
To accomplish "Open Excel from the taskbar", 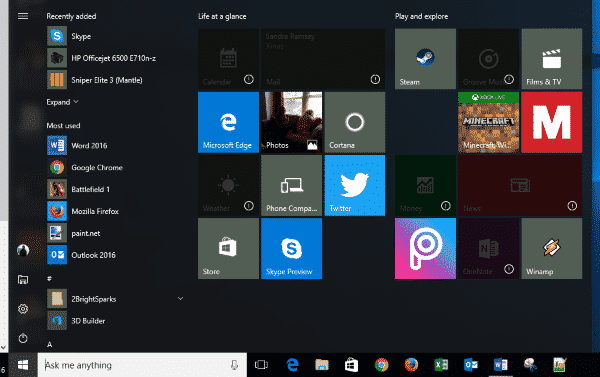I will click(x=441, y=365).
